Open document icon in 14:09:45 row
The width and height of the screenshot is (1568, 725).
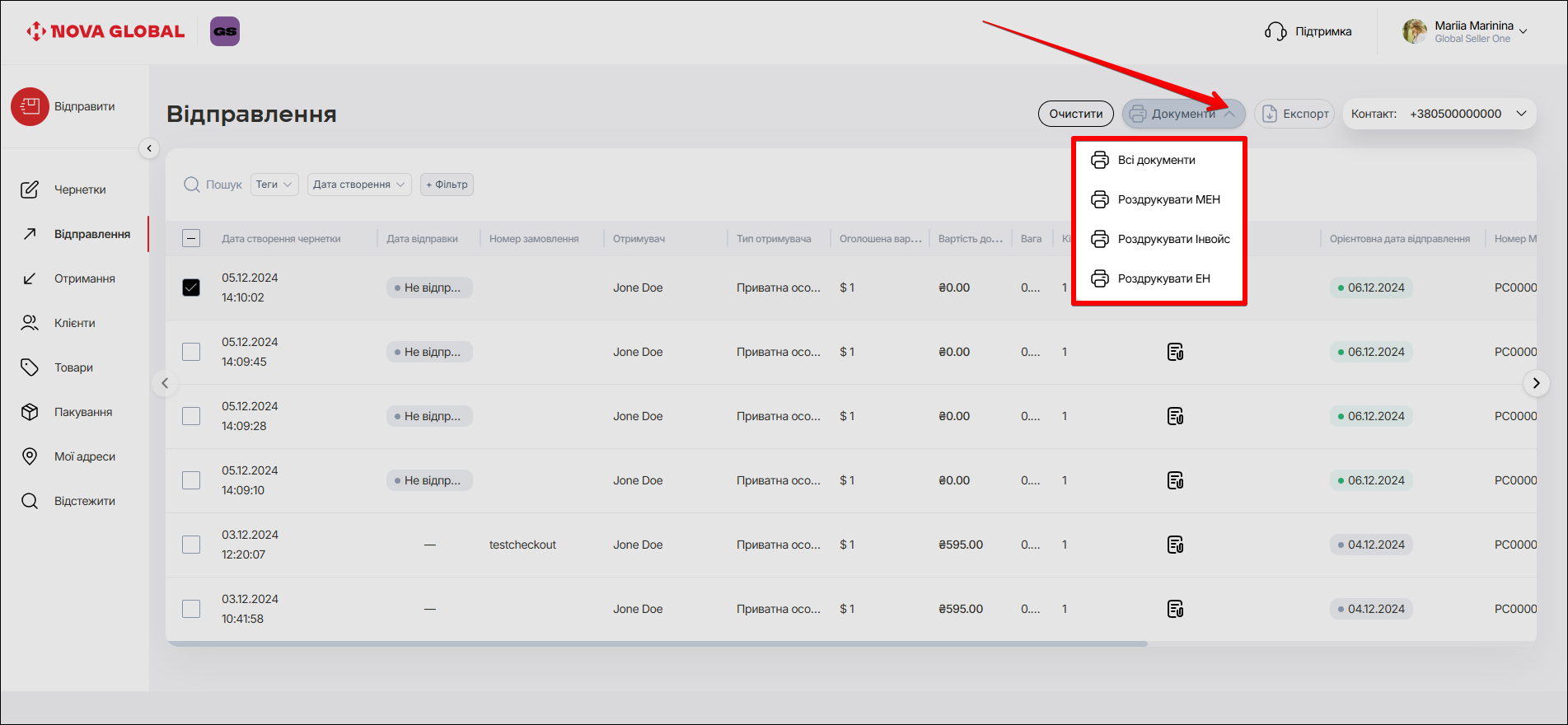(1175, 353)
